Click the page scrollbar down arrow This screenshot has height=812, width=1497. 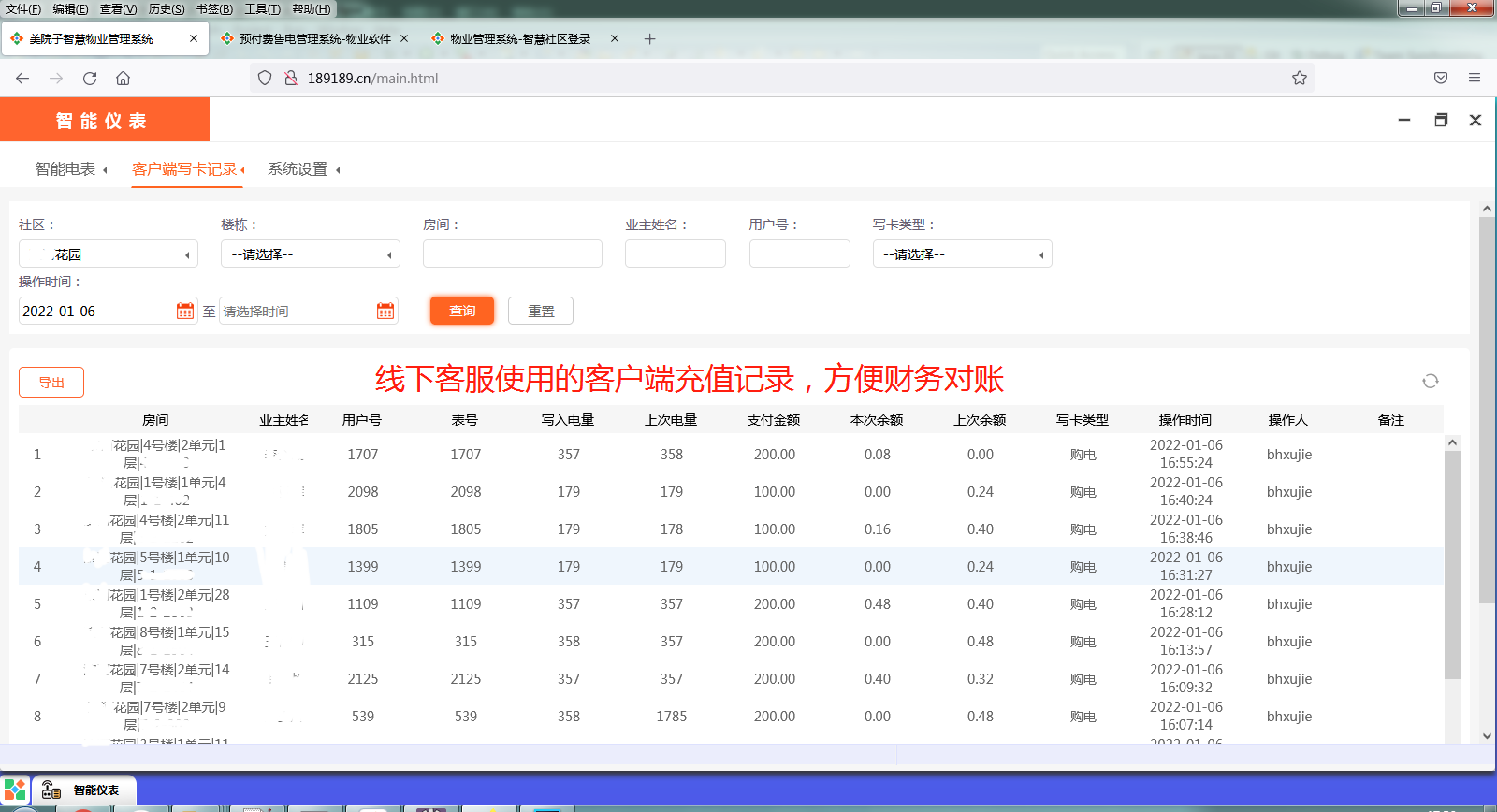point(1487,736)
